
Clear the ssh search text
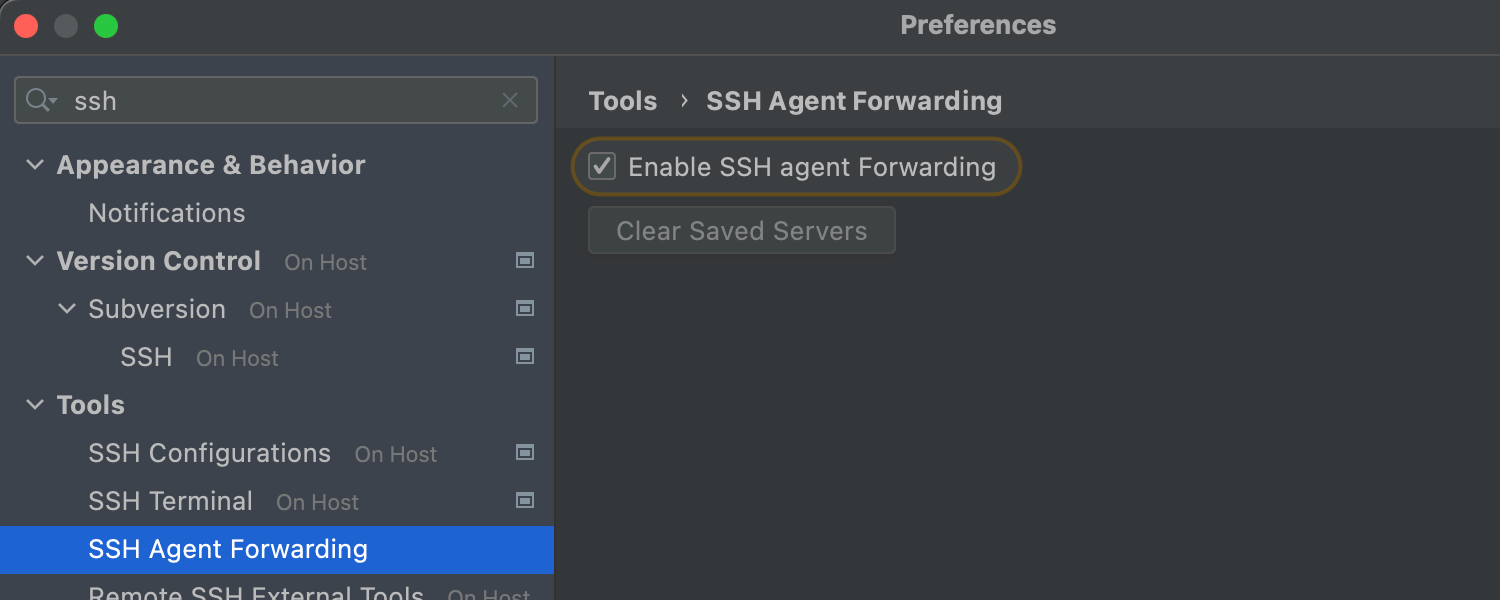[x=510, y=100]
